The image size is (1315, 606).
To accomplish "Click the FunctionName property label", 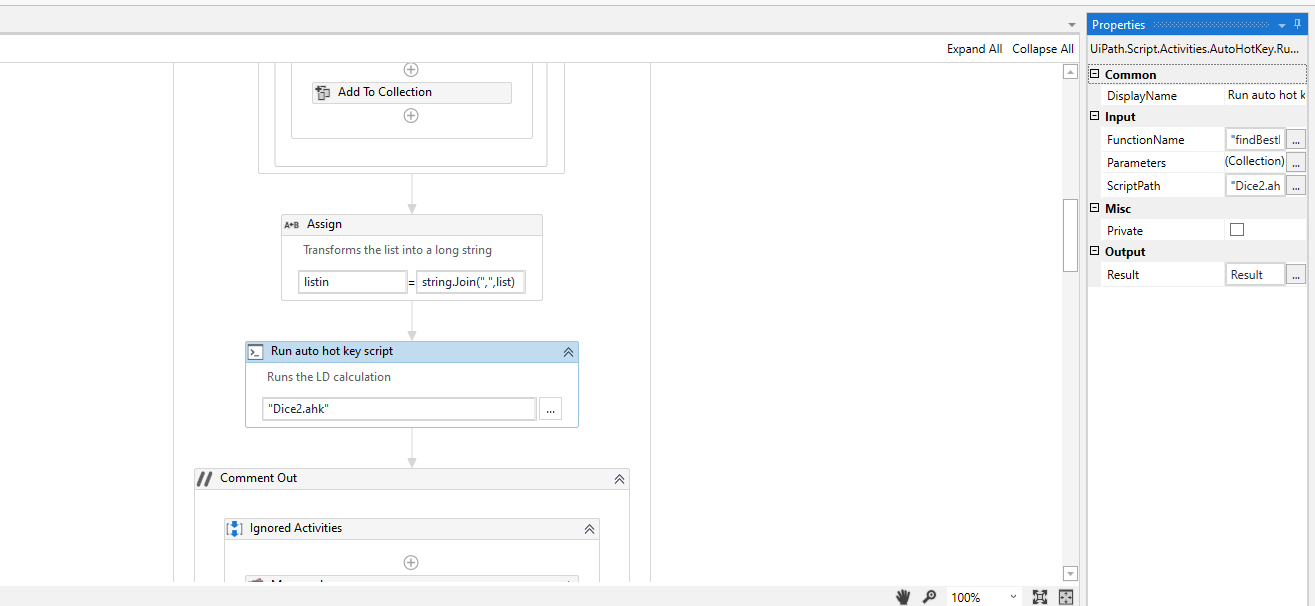I will [1145, 140].
